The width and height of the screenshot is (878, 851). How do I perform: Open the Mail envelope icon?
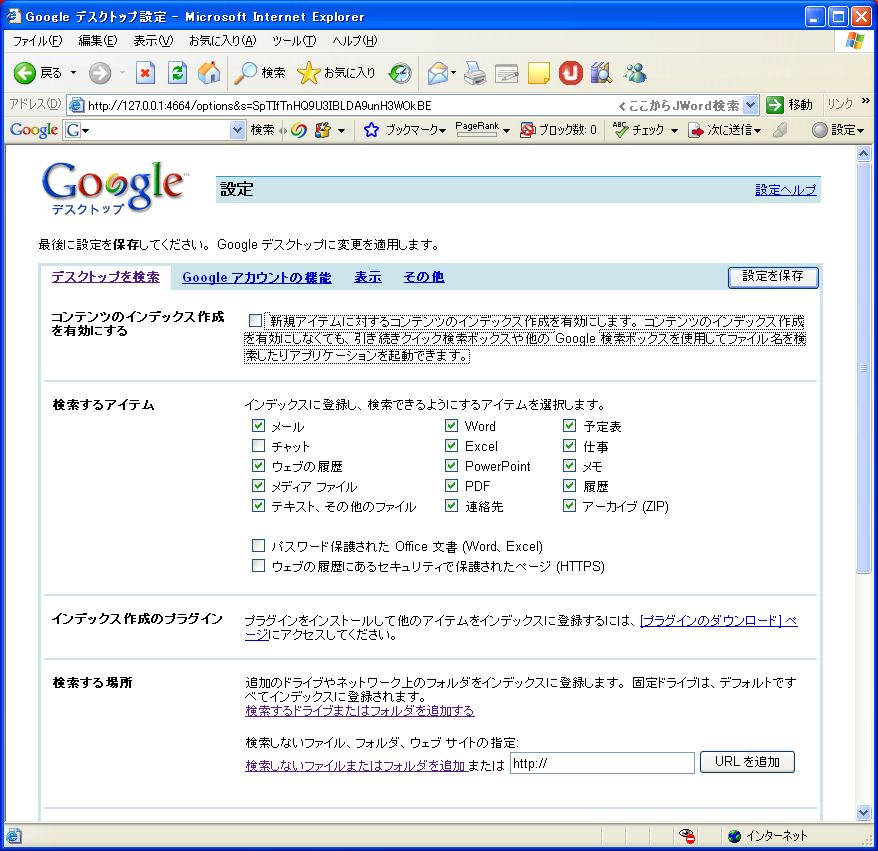438,73
